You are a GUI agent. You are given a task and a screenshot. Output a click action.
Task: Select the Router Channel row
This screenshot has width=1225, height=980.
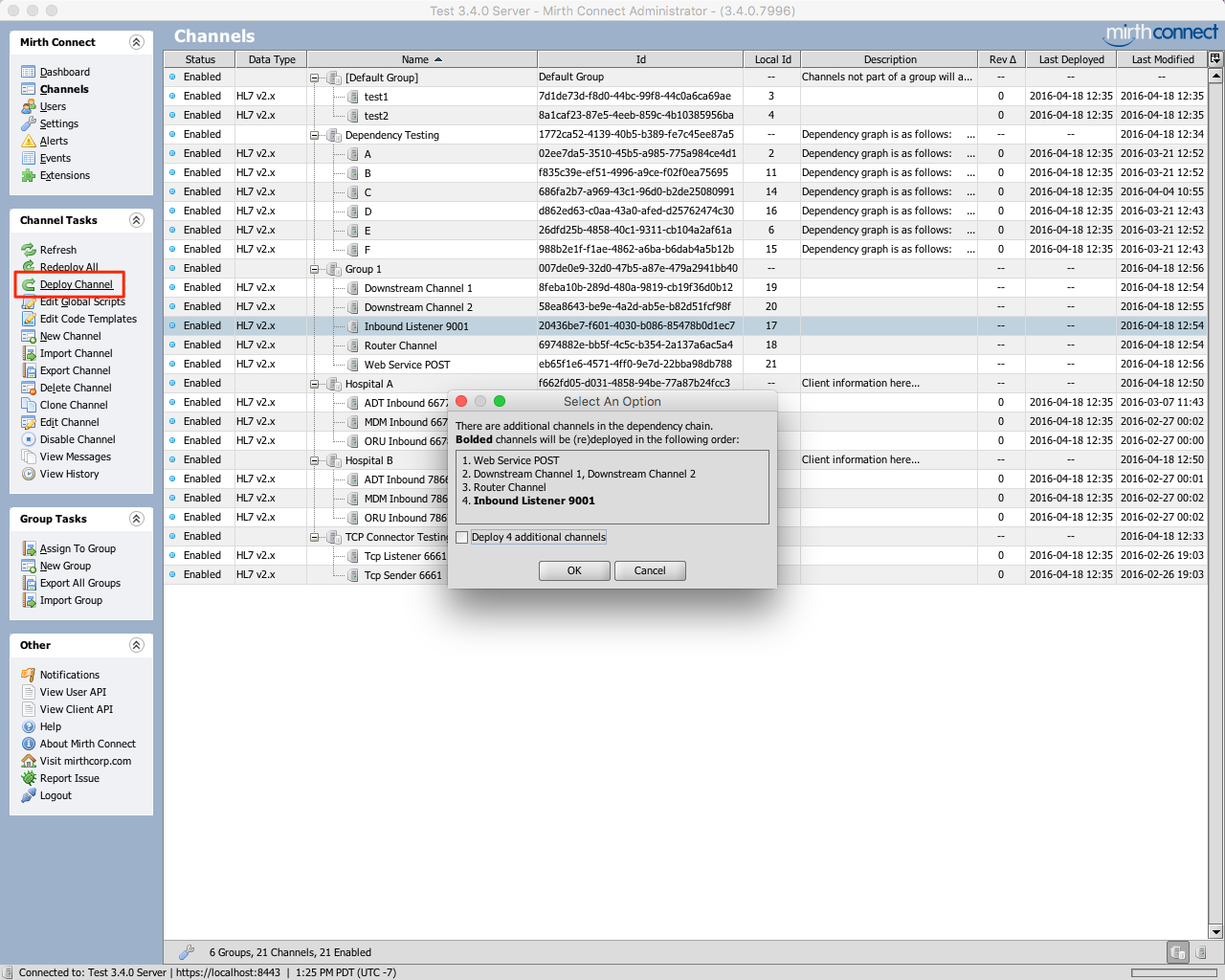point(685,345)
